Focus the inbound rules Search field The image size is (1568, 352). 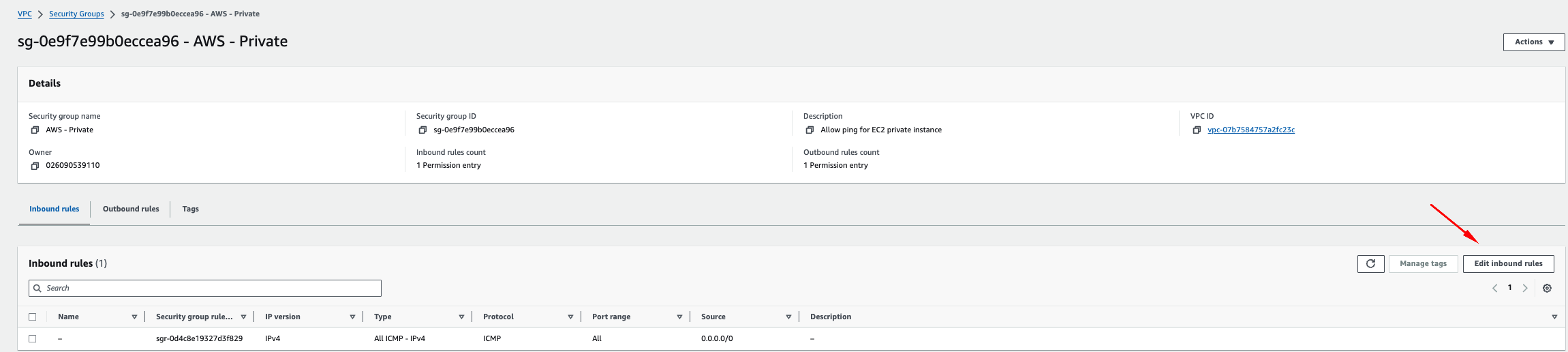click(x=205, y=288)
